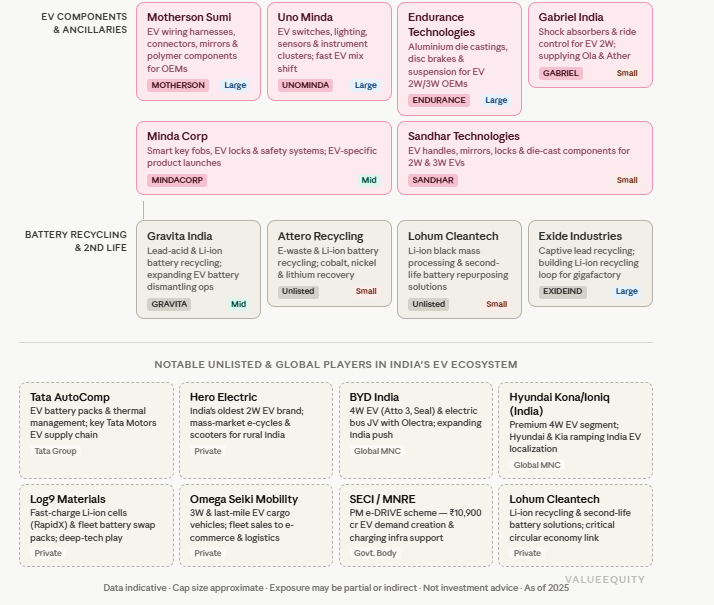Click the Private tag under Omega Seiki Mobility

(x=208, y=553)
